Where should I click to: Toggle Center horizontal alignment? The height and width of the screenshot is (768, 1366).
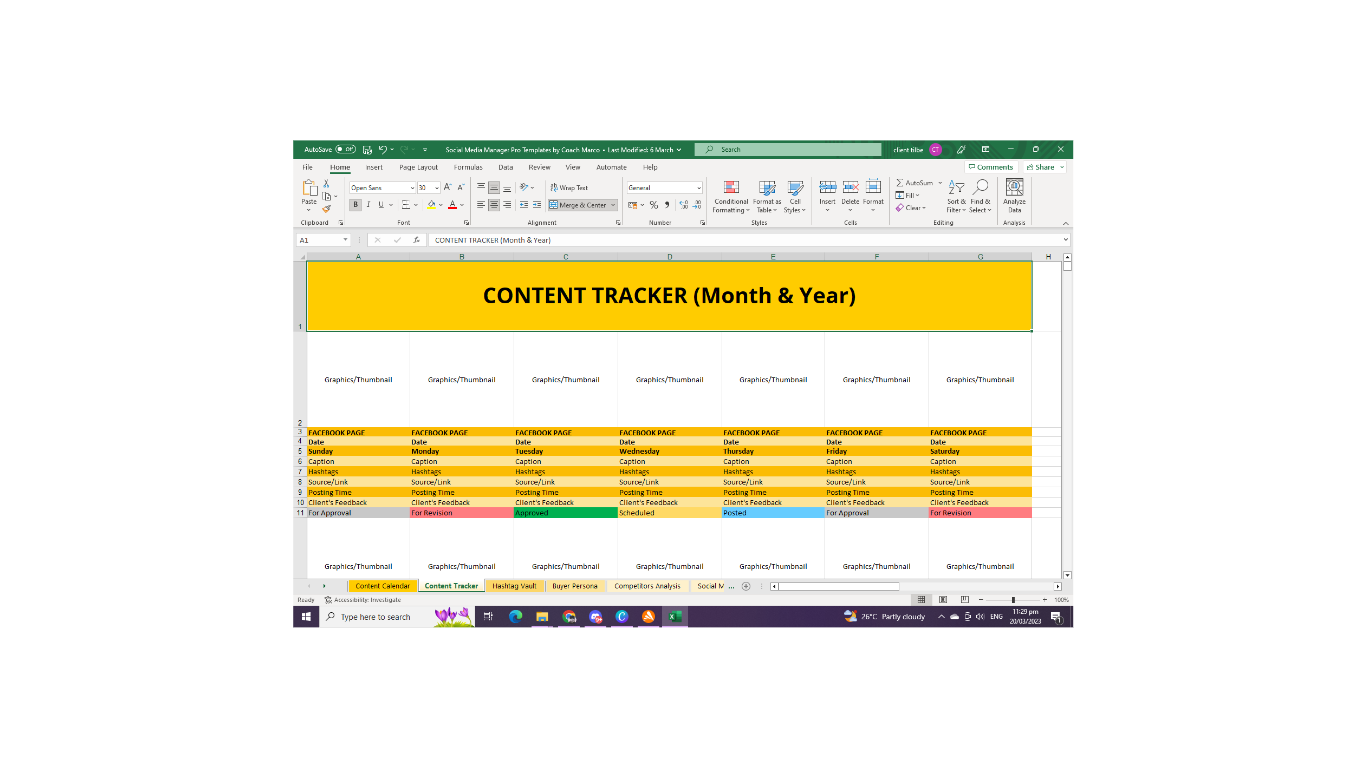point(494,205)
